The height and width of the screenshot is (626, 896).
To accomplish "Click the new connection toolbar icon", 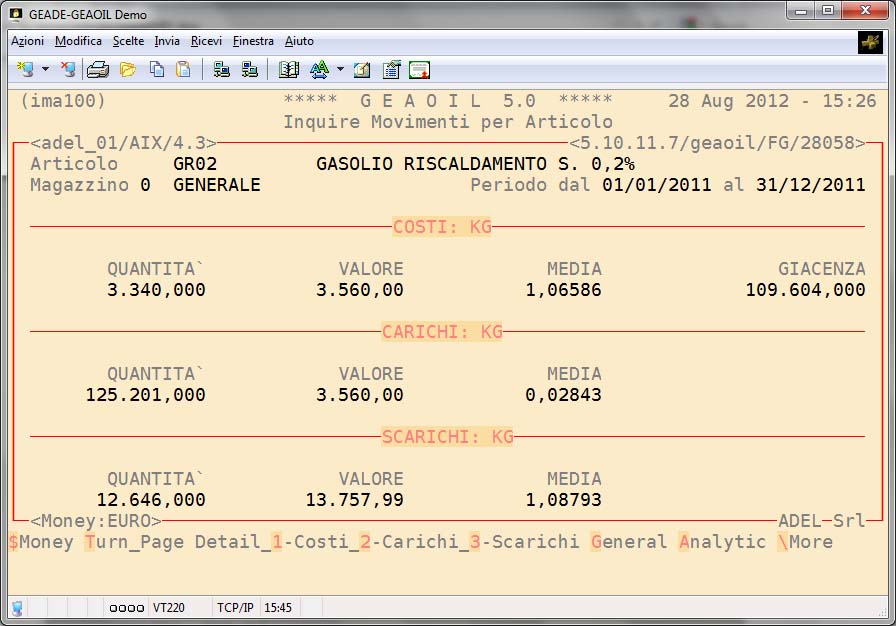I will 24,70.
